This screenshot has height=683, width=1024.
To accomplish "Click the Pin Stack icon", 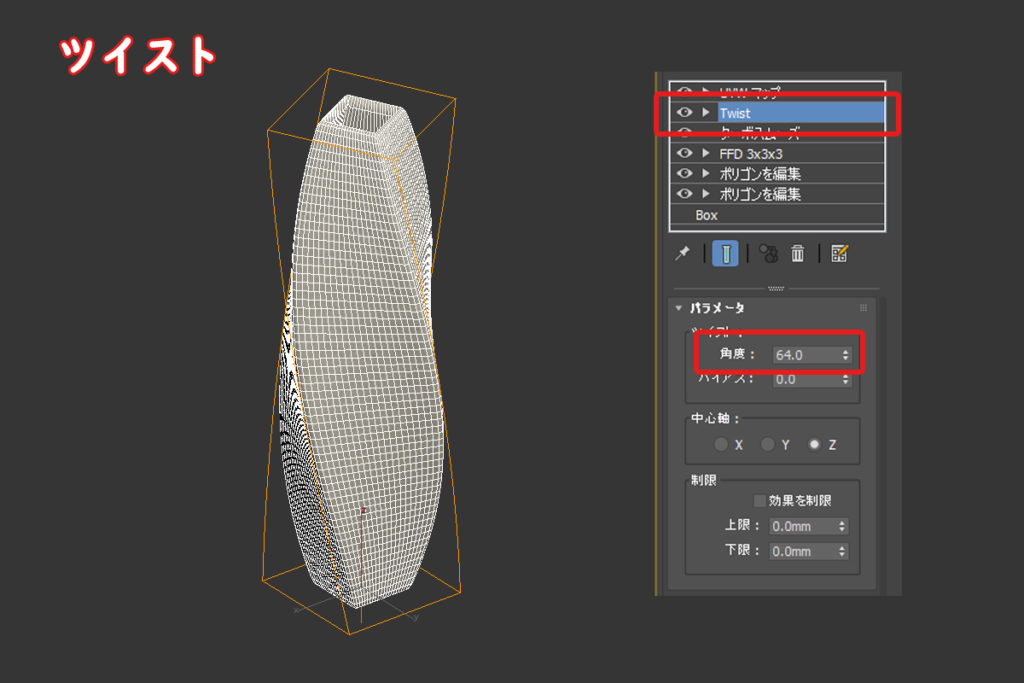I will pyautogui.click(x=683, y=254).
